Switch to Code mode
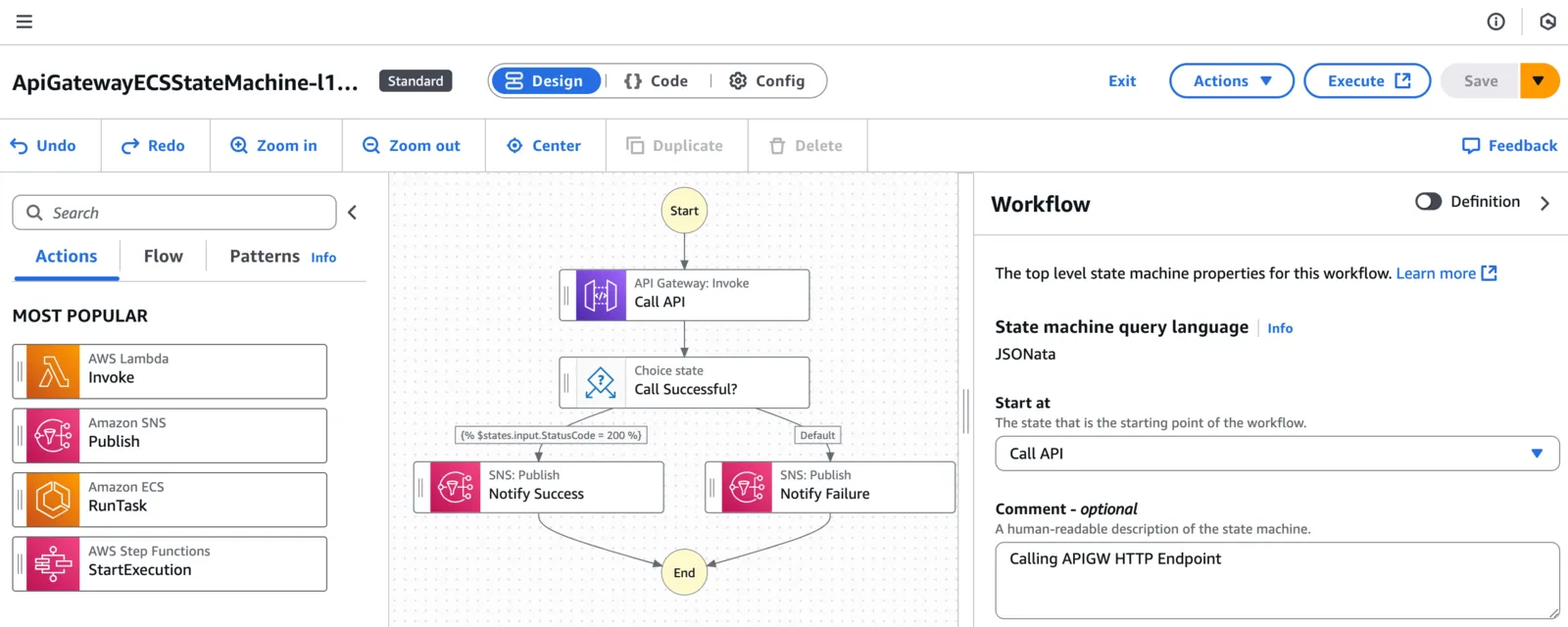 [x=656, y=81]
